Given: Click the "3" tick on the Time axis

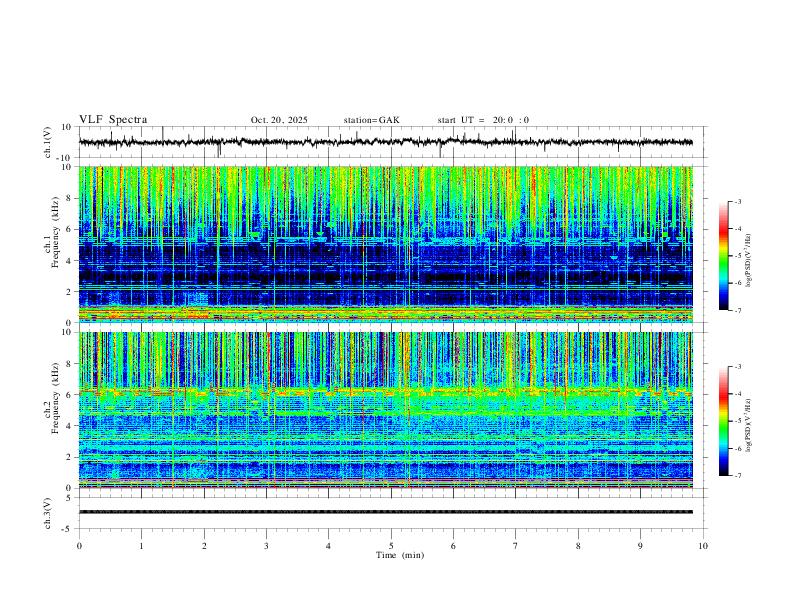Looking at the screenshot, I should pyautogui.click(x=266, y=546).
